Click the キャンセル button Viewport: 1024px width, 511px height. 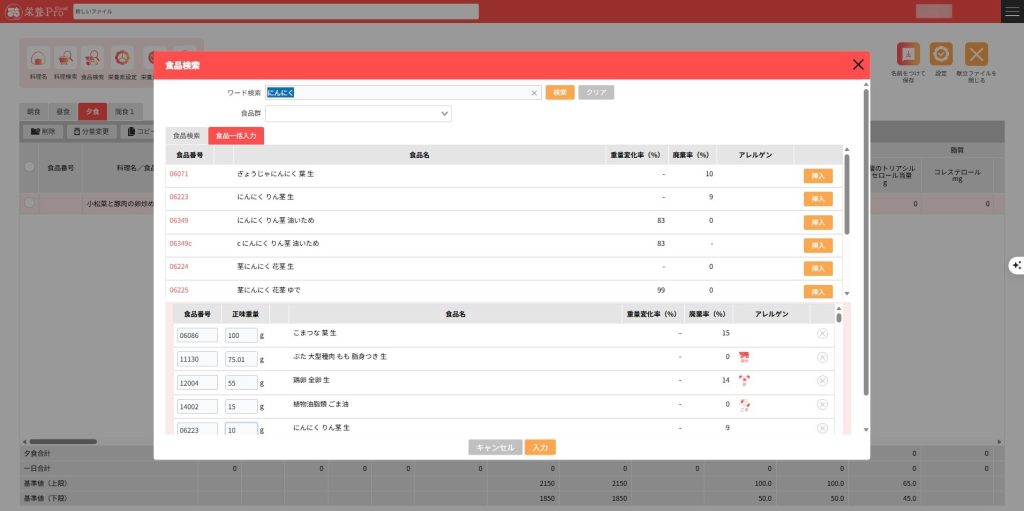point(495,448)
